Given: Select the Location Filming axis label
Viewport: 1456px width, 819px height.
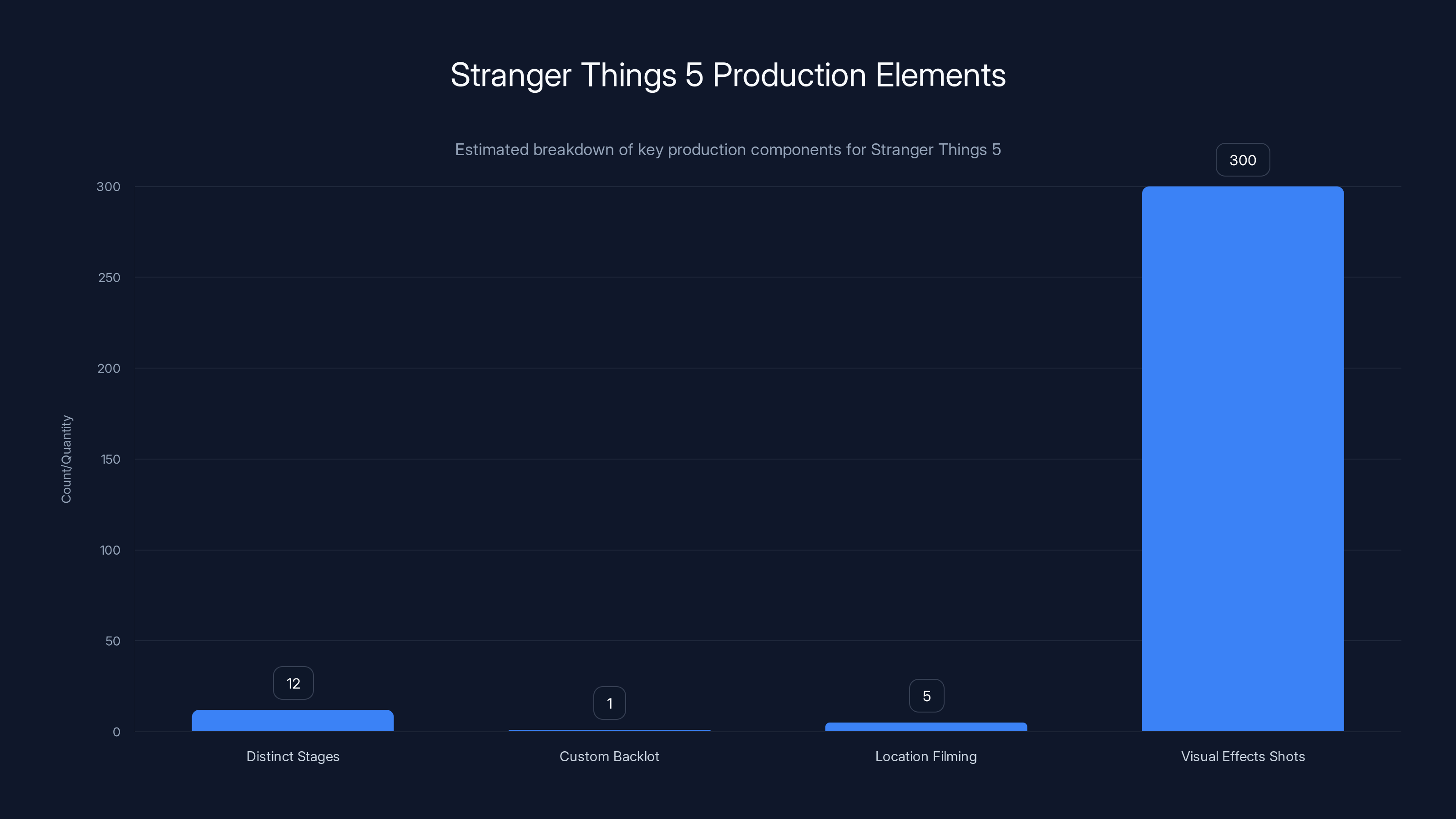Looking at the screenshot, I should (x=926, y=756).
